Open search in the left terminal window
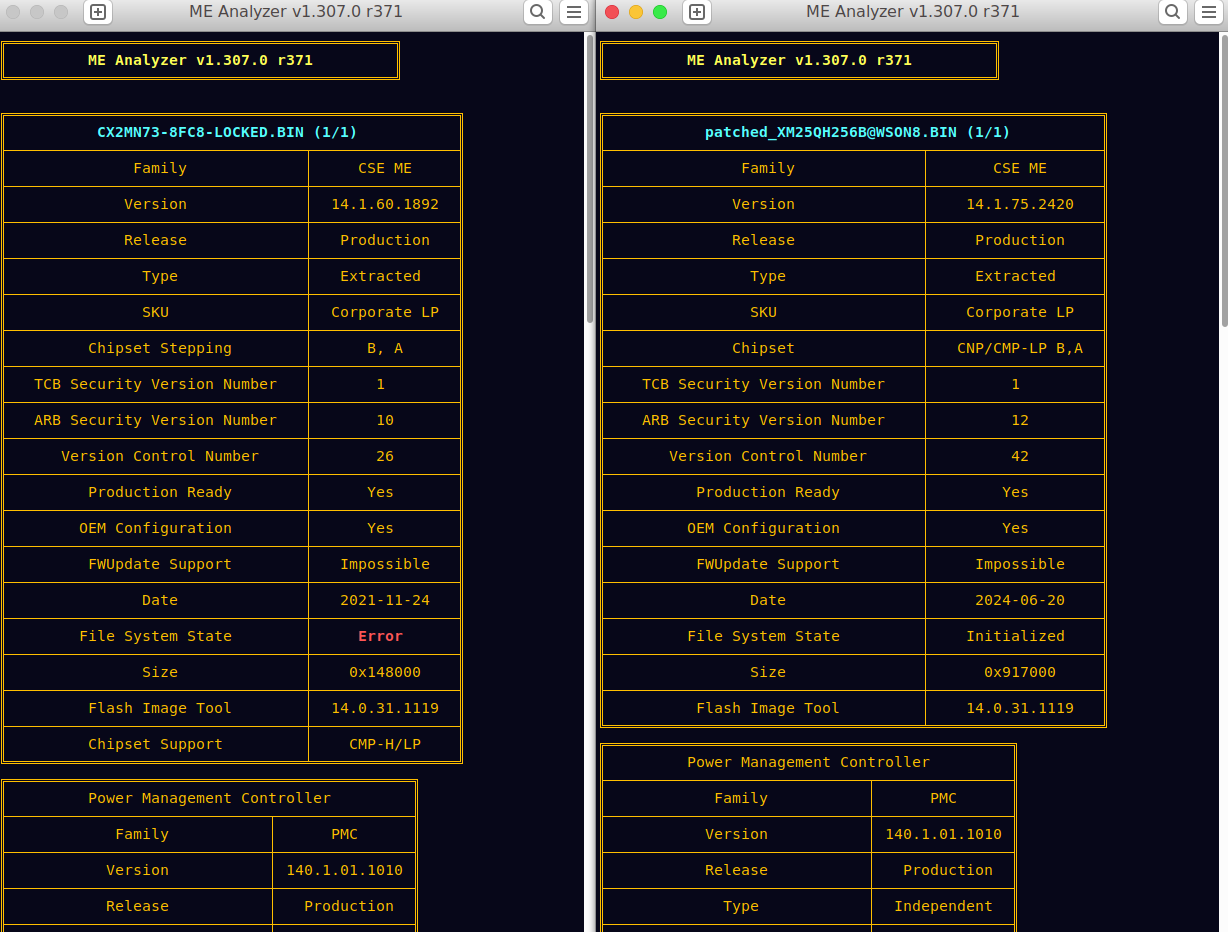Screen dimensions: 1228x932 (537, 12)
